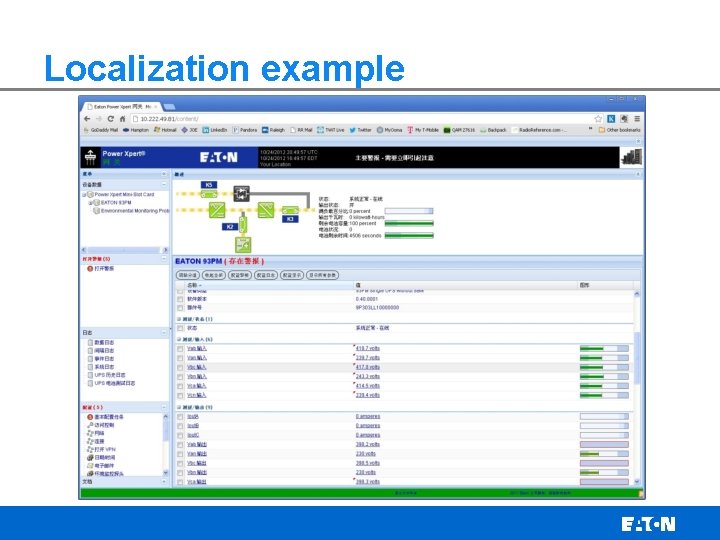Screen dimensions: 720x540
Task: Reload the page with the refresh icon
Action: coord(111,118)
